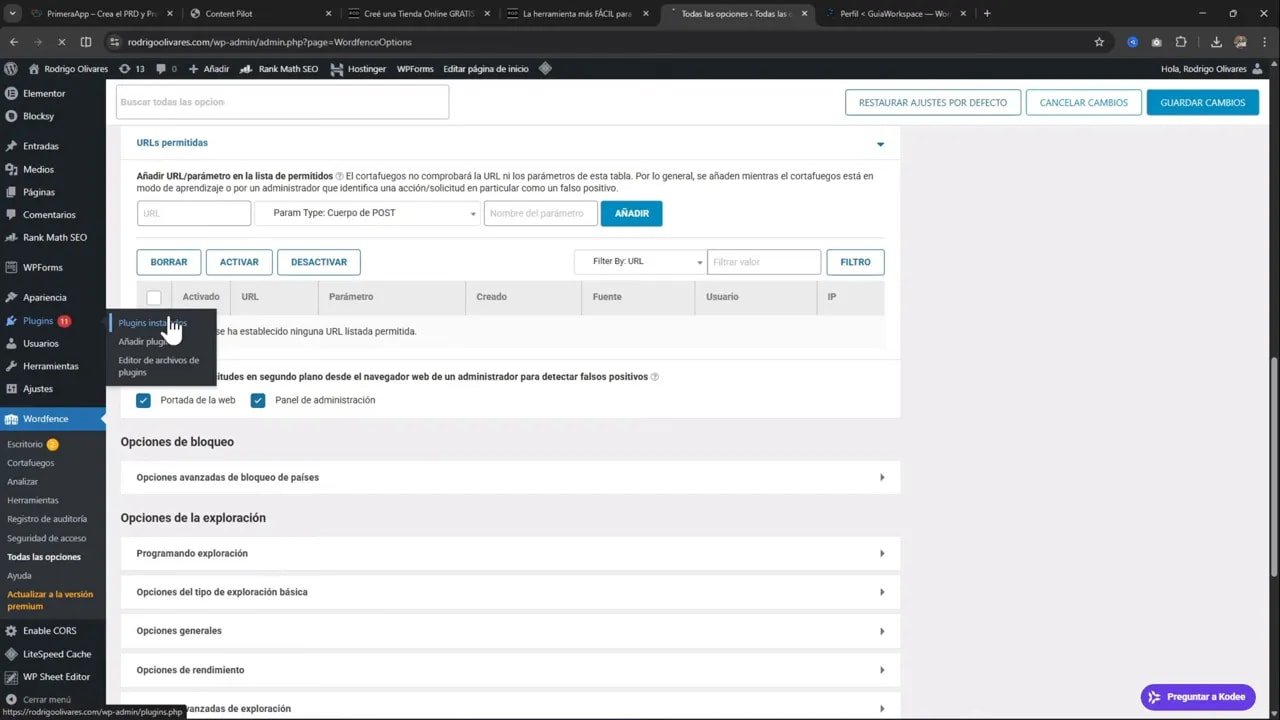
Task: Open the WordPress logo menu
Action: coord(10,68)
